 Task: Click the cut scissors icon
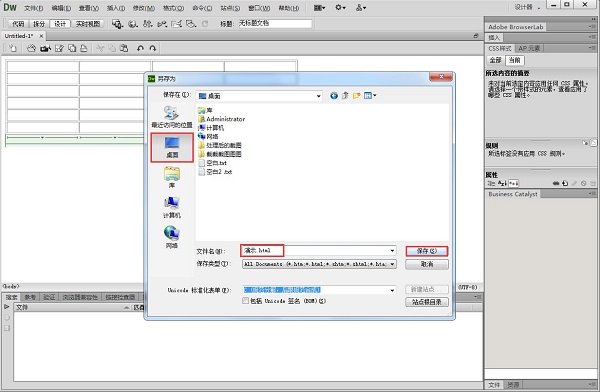pyautogui.click(x=100, y=49)
